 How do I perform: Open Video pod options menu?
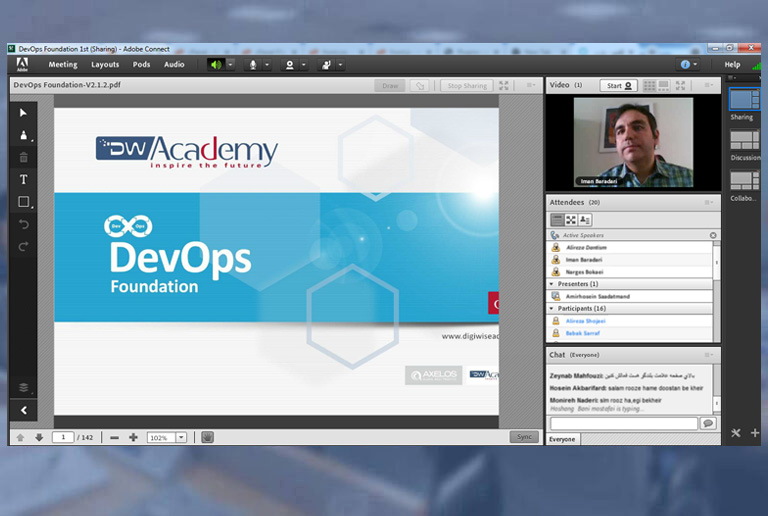(x=708, y=85)
